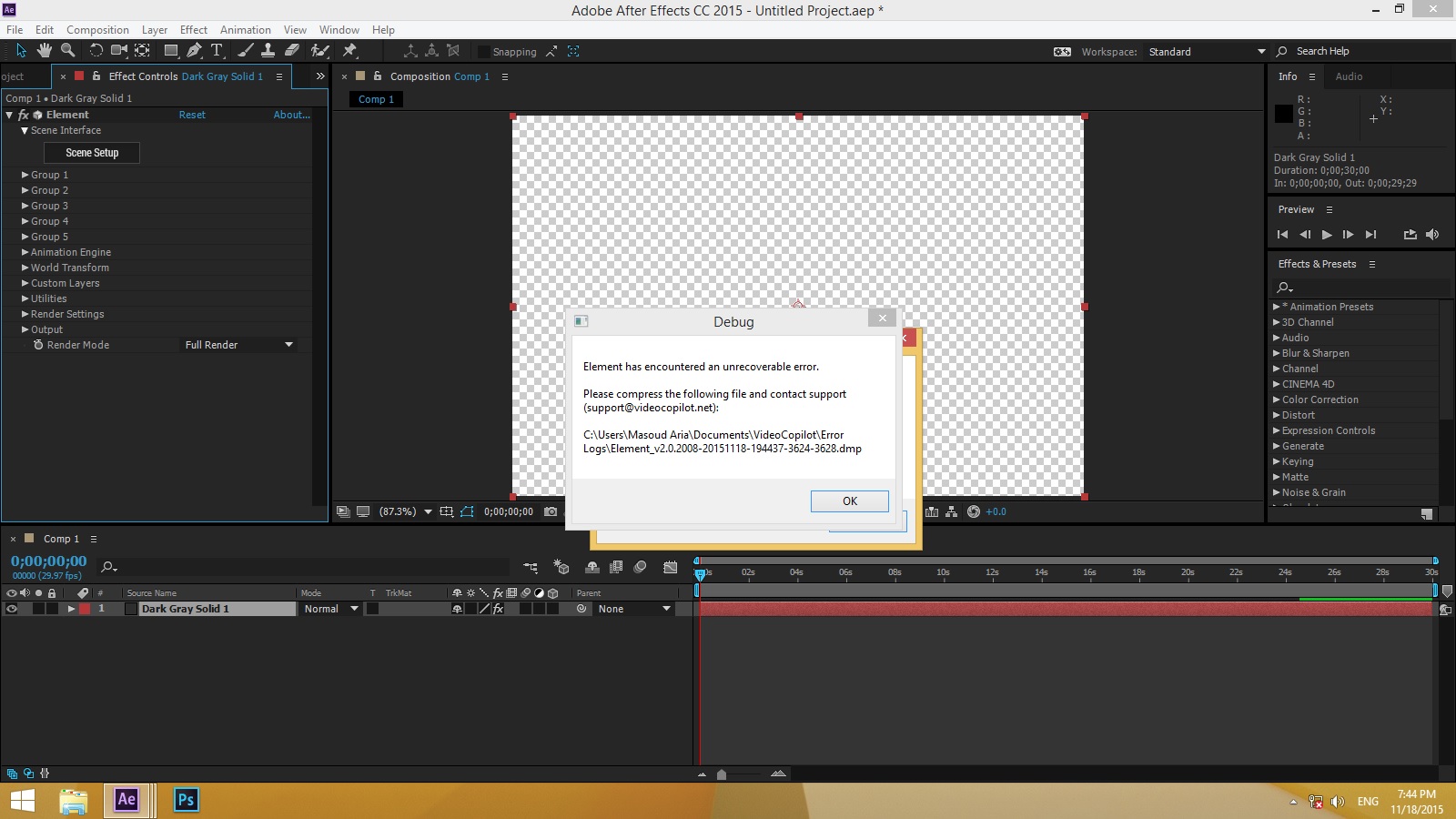The image size is (1456, 819).
Task: Open the Composition menu
Action: (97, 30)
